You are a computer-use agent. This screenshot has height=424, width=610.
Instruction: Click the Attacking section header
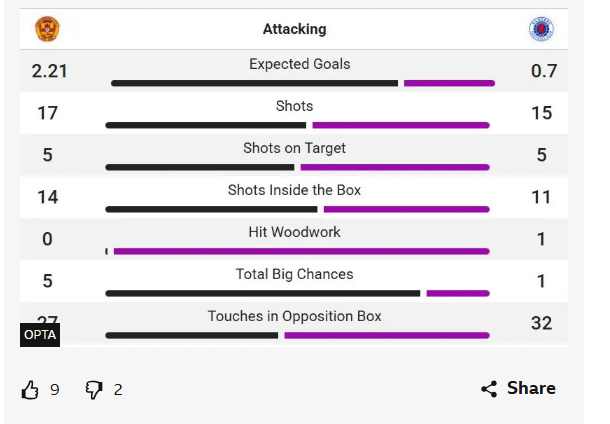(x=294, y=29)
